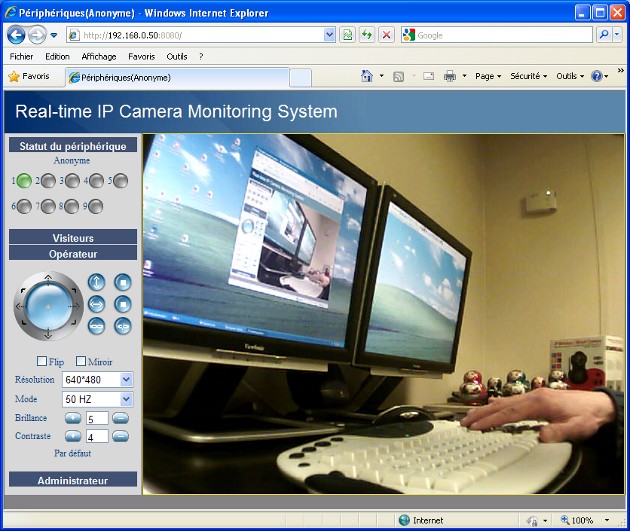
Task: Click the vertical patrol button
Action: pos(96,282)
